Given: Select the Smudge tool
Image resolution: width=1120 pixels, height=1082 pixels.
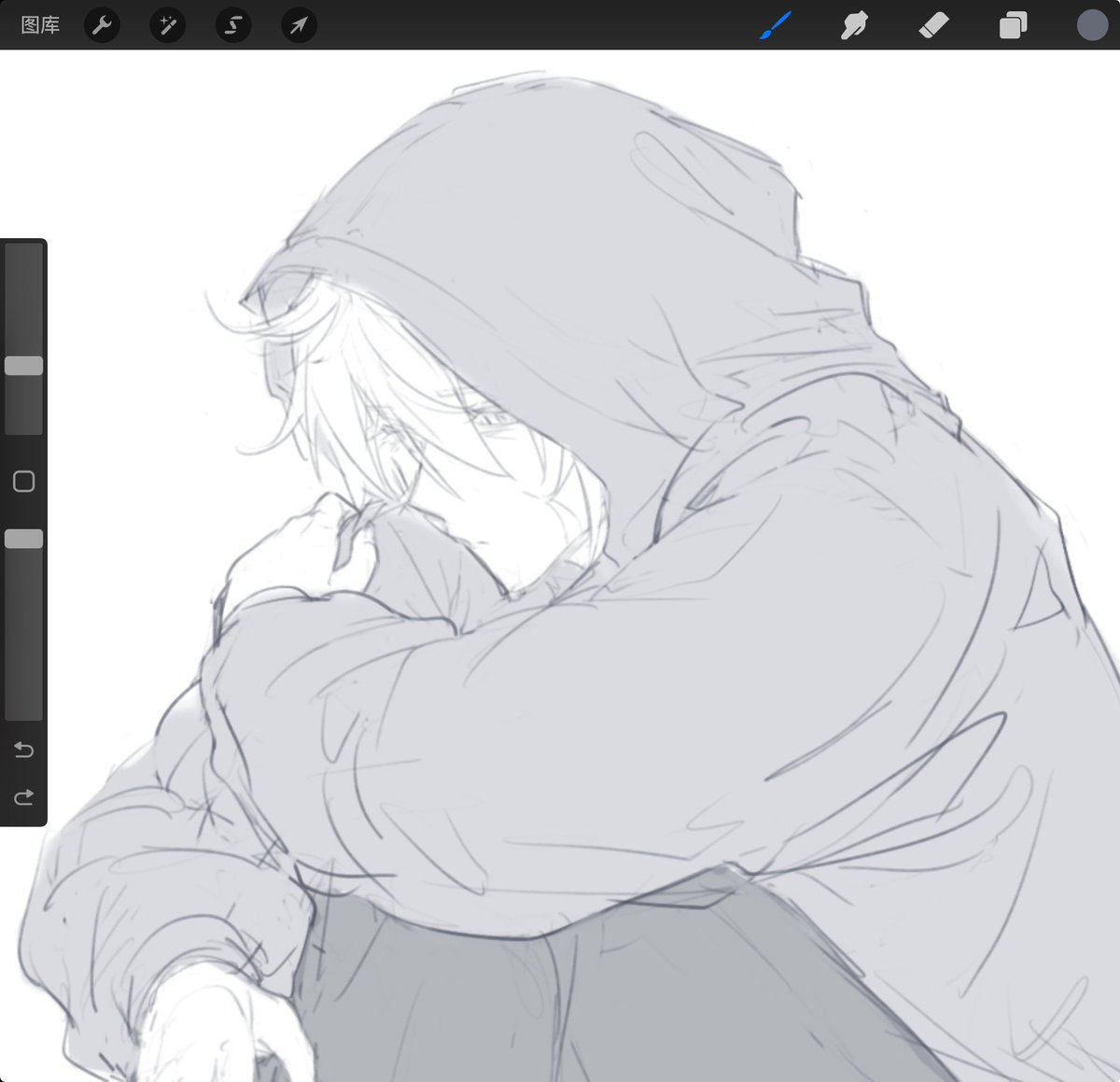Looking at the screenshot, I should pyautogui.click(x=854, y=25).
